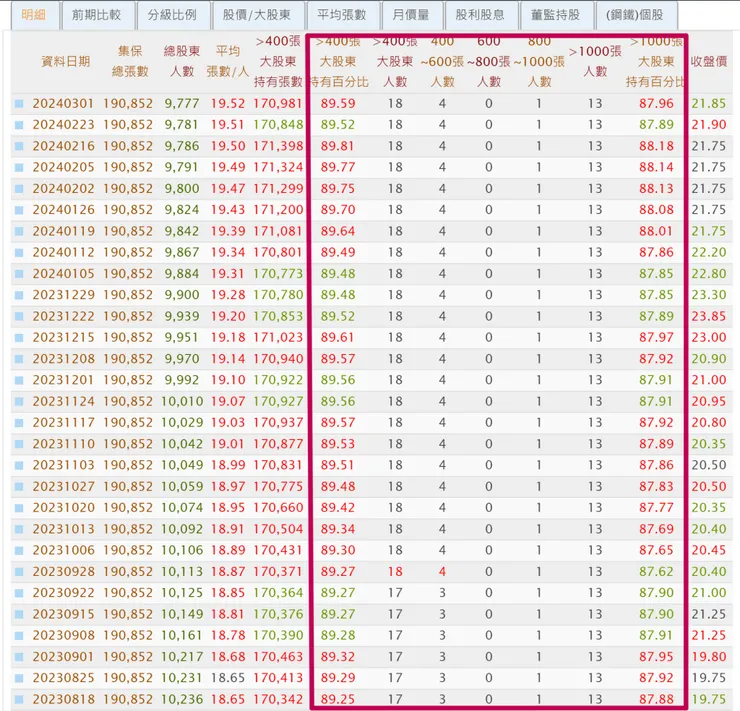Select the 平均張數 tab
The image size is (740, 711).
342,15
